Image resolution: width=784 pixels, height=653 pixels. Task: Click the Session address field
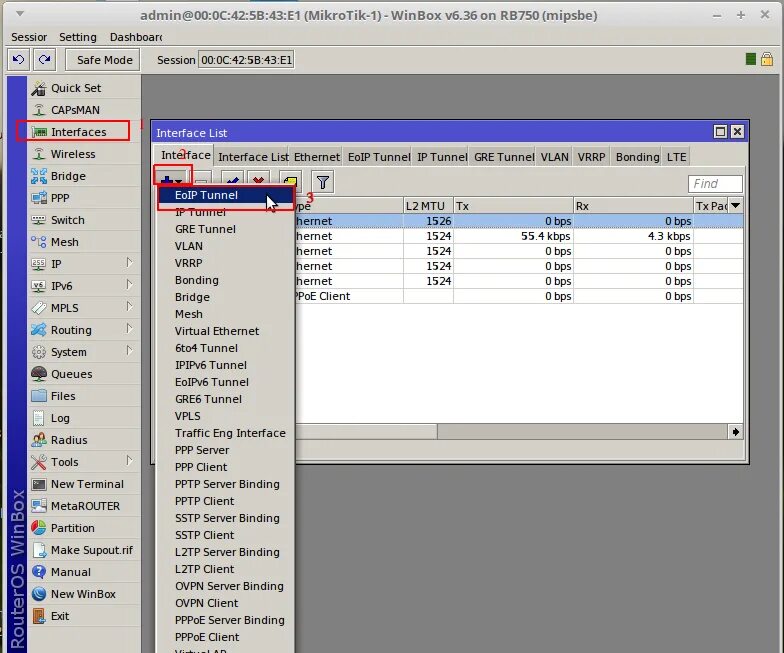246,60
